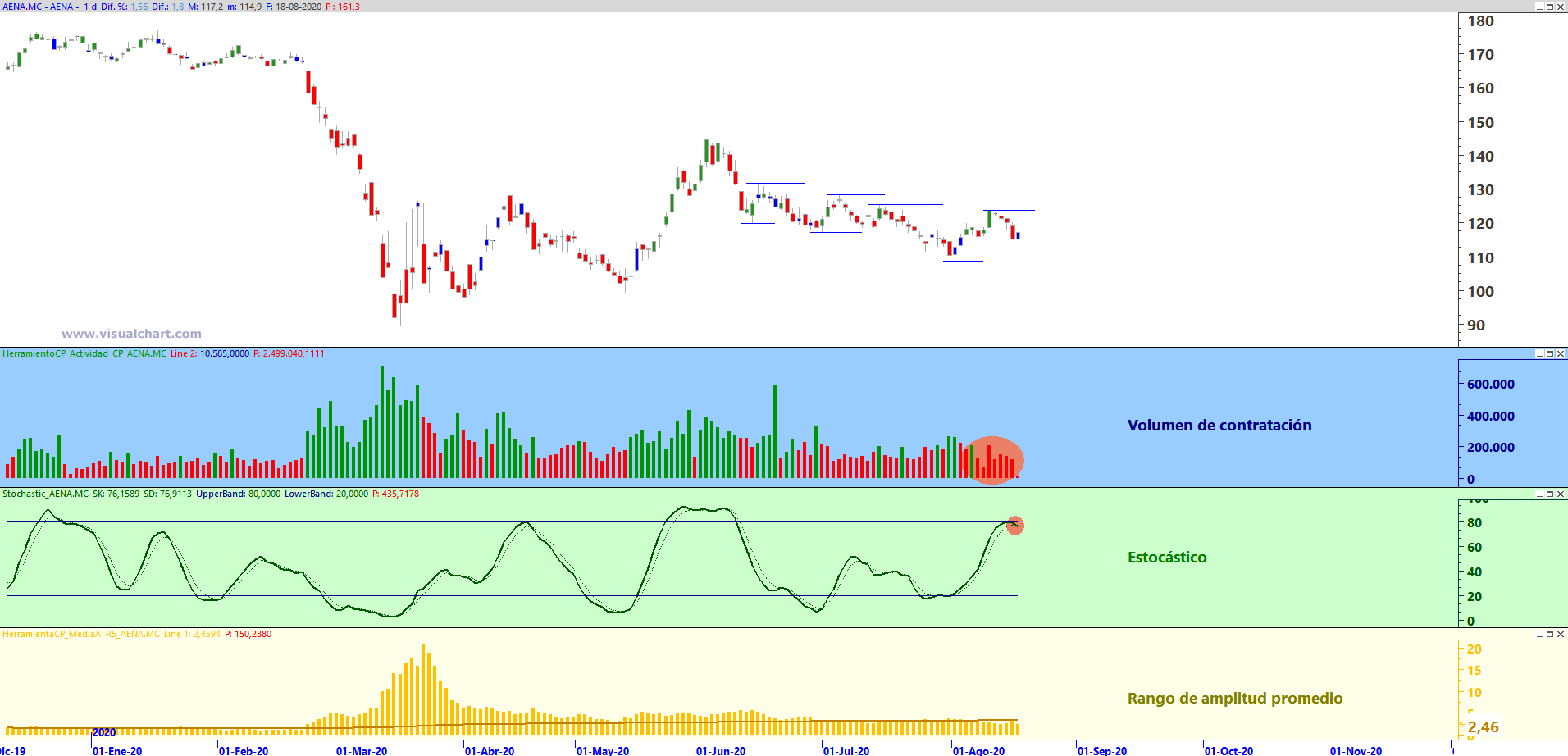Click the 'Line 1: 2,4594' ATR value
The image size is (1568, 756).
(192, 634)
